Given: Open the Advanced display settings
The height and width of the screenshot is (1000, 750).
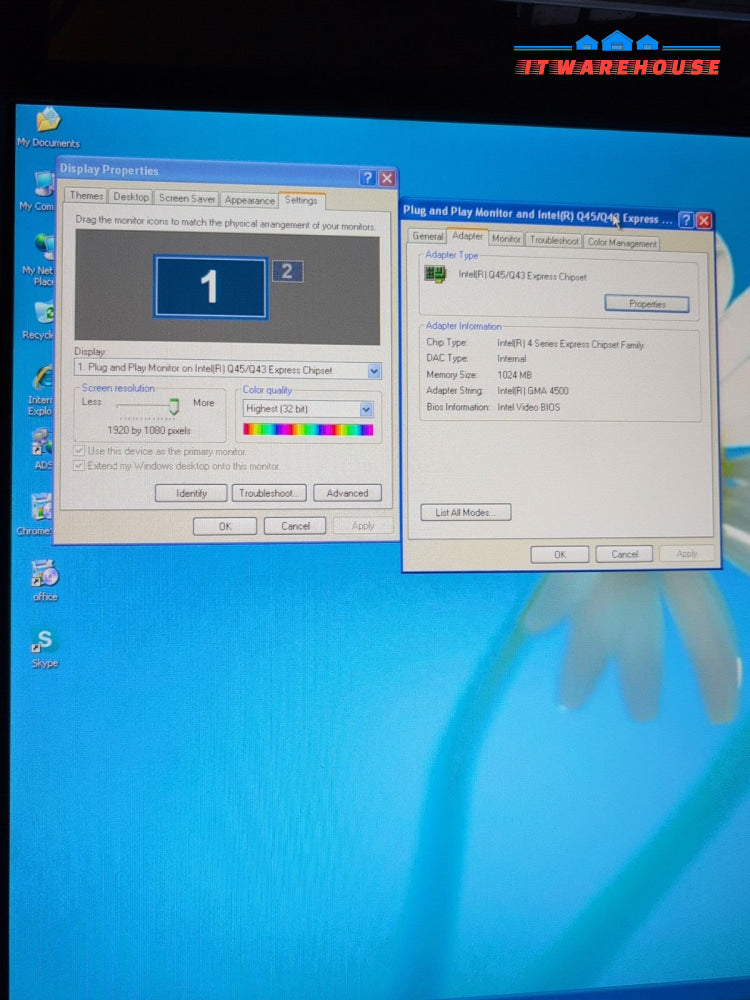Looking at the screenshot, I should 347,493.
